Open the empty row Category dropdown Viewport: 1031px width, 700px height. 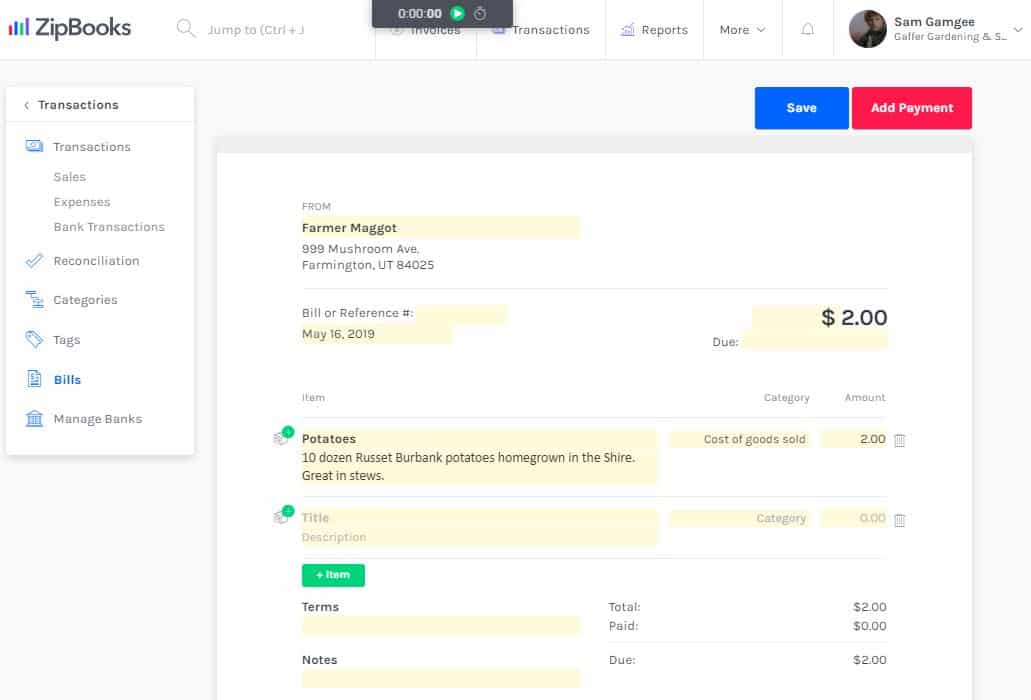click(x=740, y=518)
